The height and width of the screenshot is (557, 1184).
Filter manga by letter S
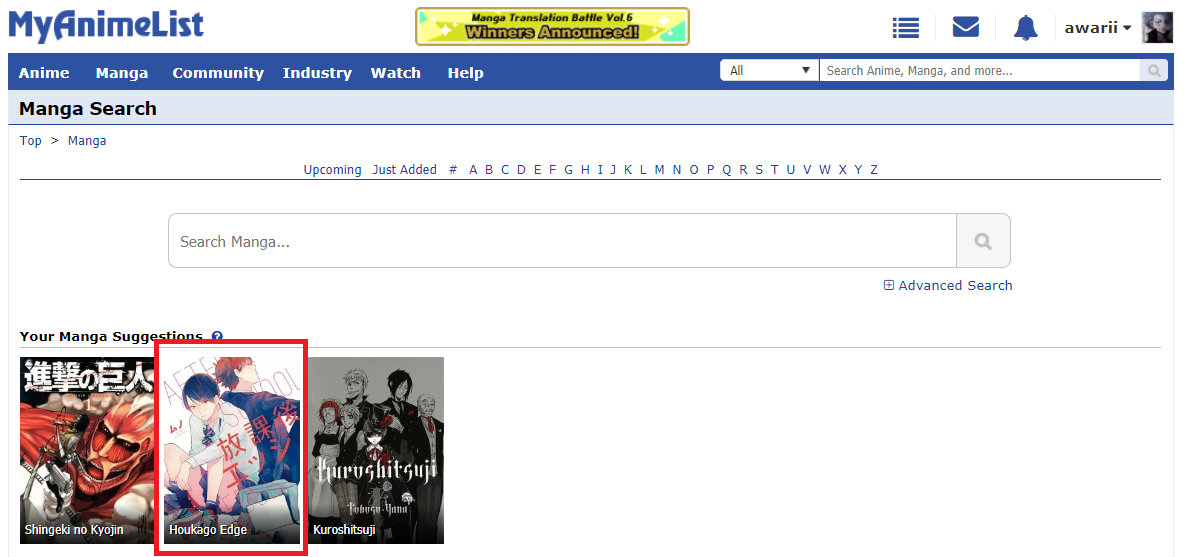(x=759, y=170)
